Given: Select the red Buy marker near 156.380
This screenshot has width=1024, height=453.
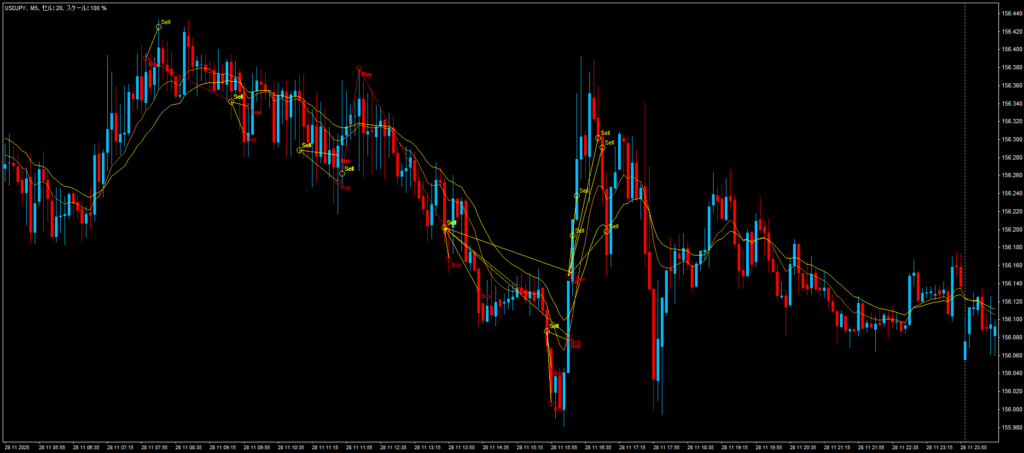Looking at the screenshot, I should pyautogui.click(x=359, y=69).
